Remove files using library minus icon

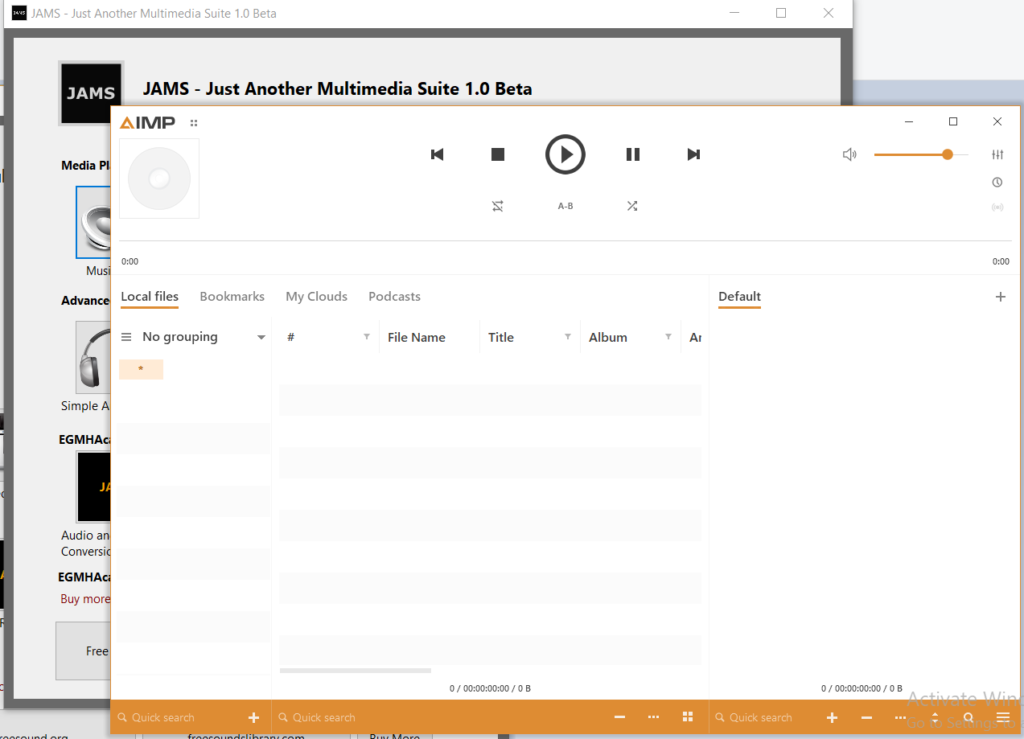click(620, 717)
